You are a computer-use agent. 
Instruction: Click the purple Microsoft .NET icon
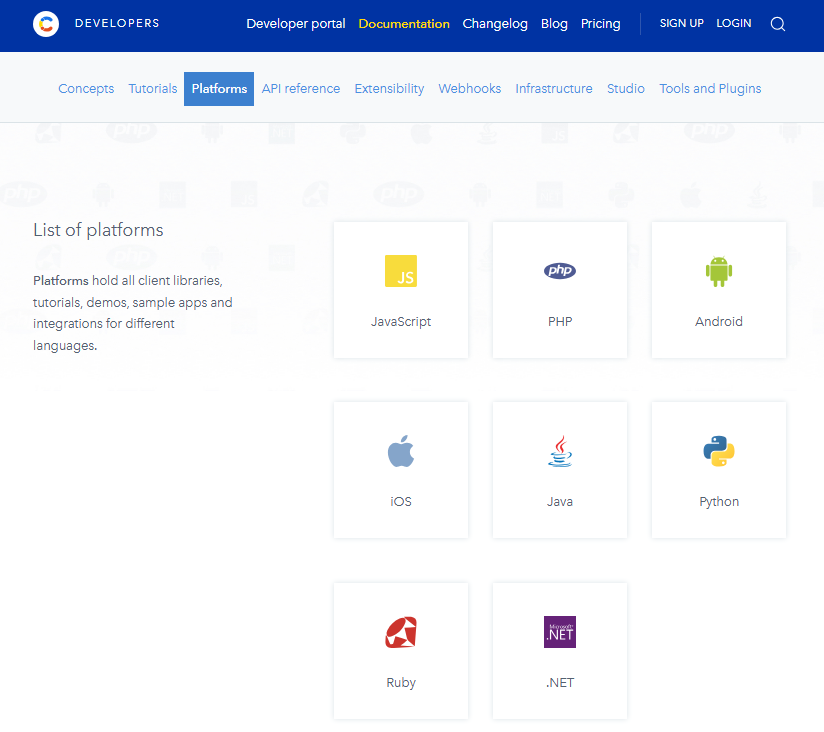[560, 632]
